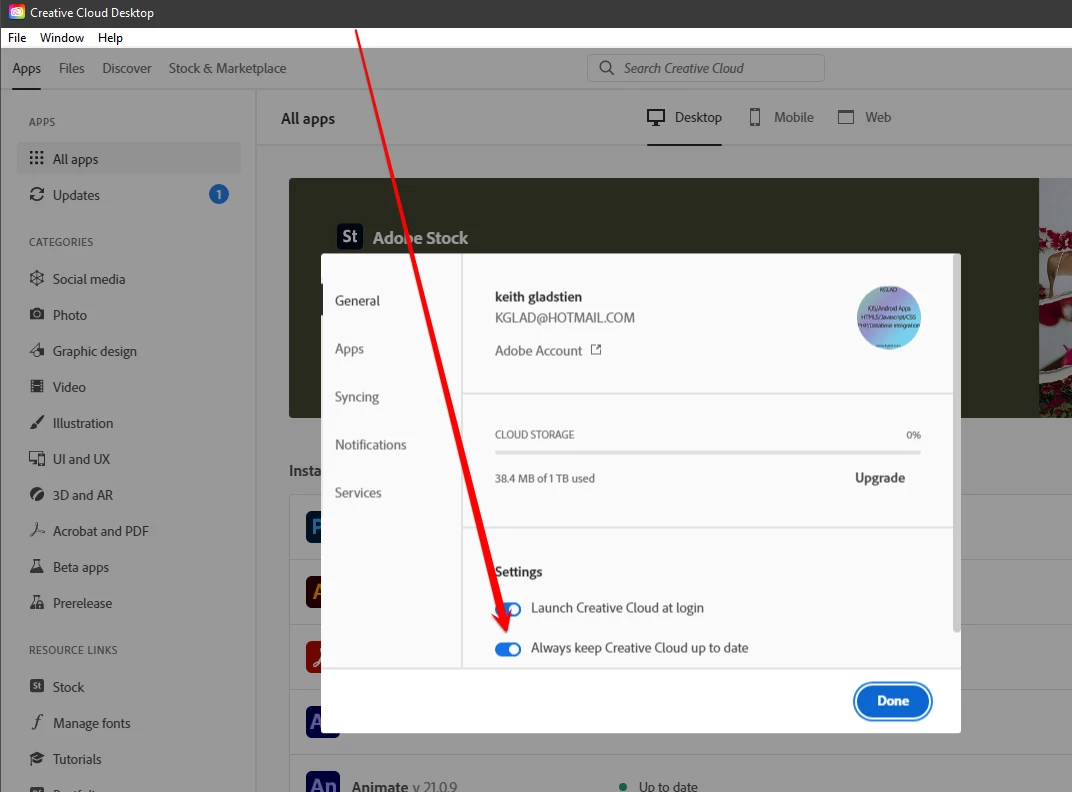Click the Adobe Stock St logo
The image size is (1072, 792).
point(350,237)
